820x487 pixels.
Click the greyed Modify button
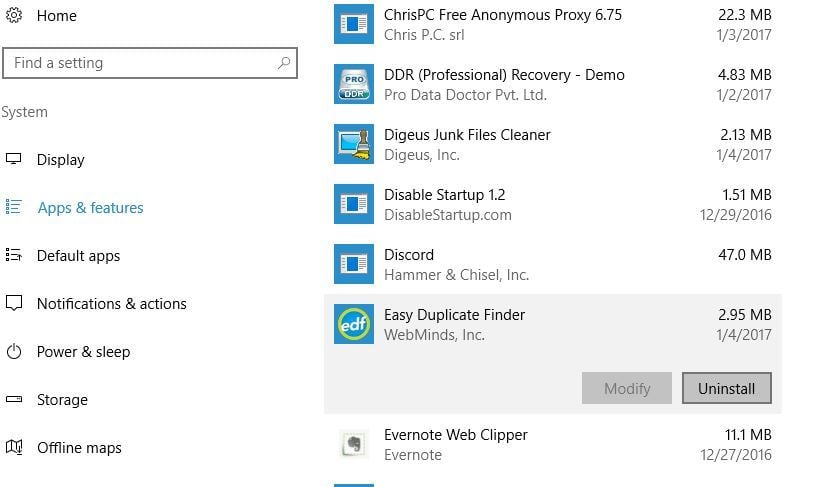(x=627, y=388)
